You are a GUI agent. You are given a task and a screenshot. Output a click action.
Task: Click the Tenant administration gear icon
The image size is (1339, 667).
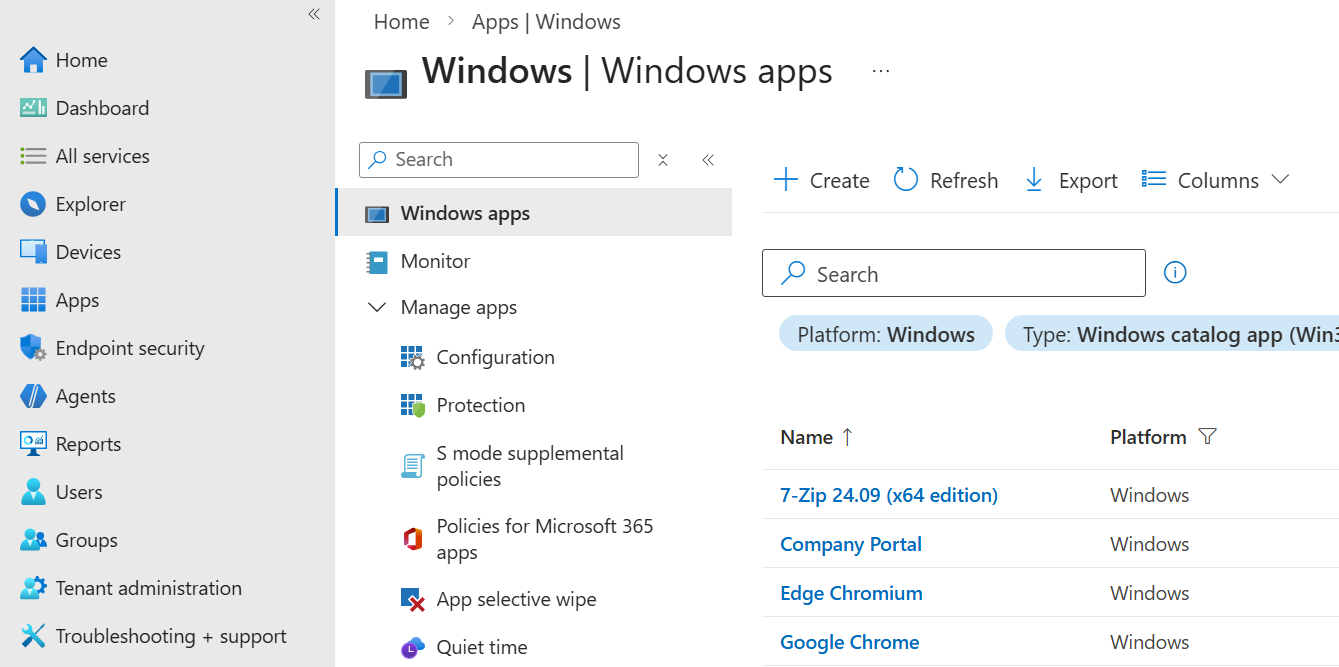(33, 588)
